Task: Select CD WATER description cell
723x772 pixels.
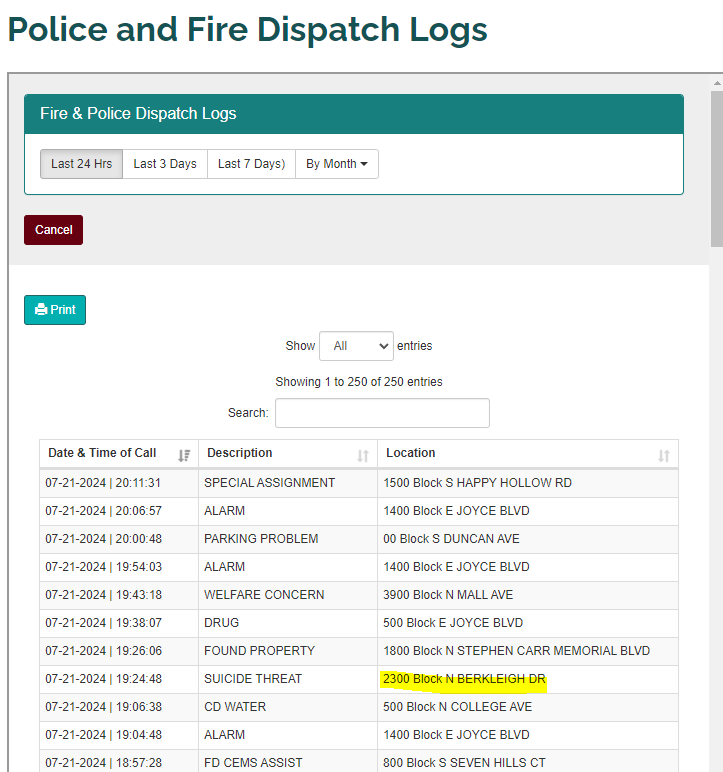Action: (288, 708)
